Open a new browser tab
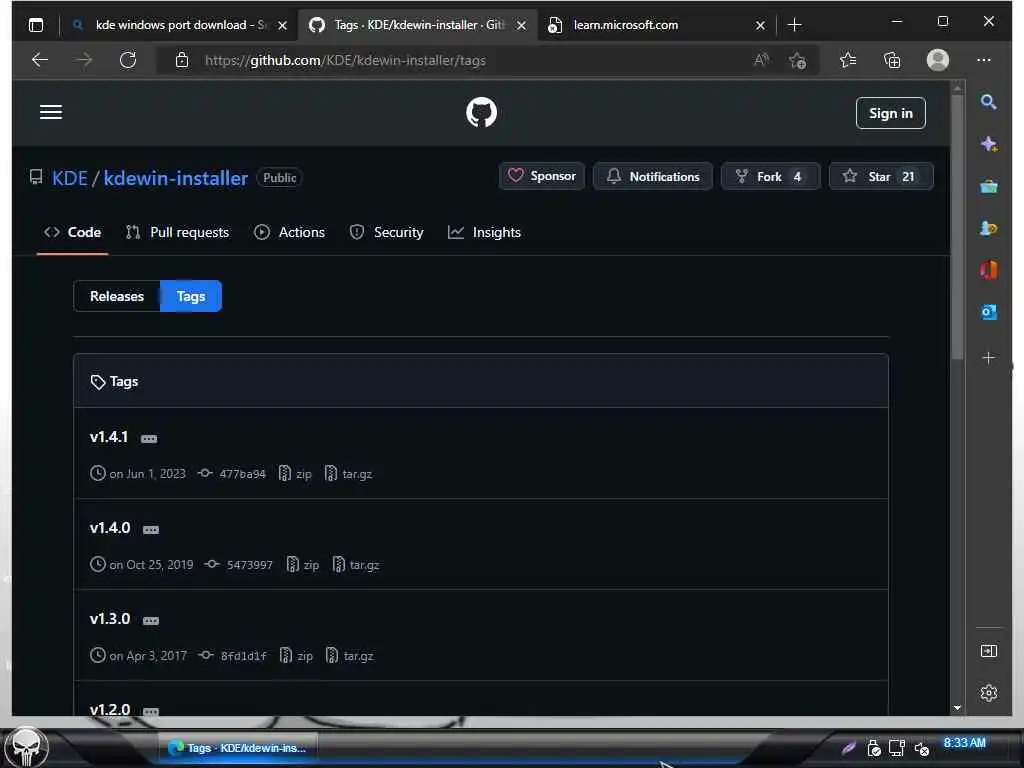Image resolution: width=1024 pixels, height=768 pixels. tap(795, 25)
